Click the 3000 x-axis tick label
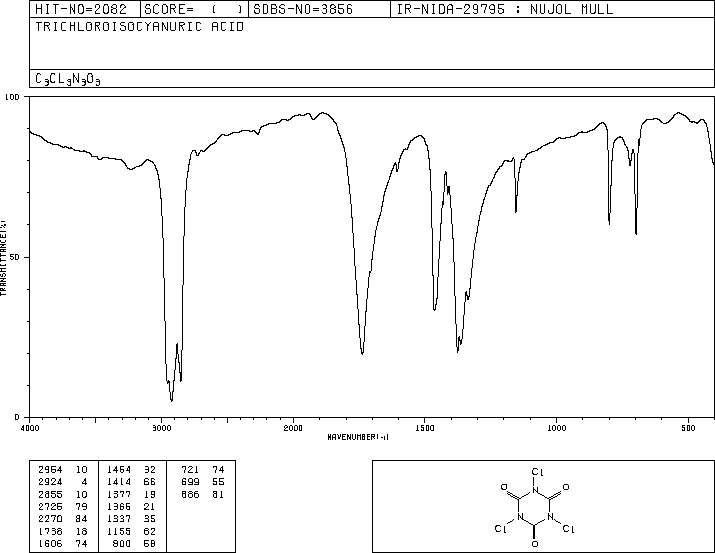The height and width of the screenshot is (553, 715). (161, 428)
